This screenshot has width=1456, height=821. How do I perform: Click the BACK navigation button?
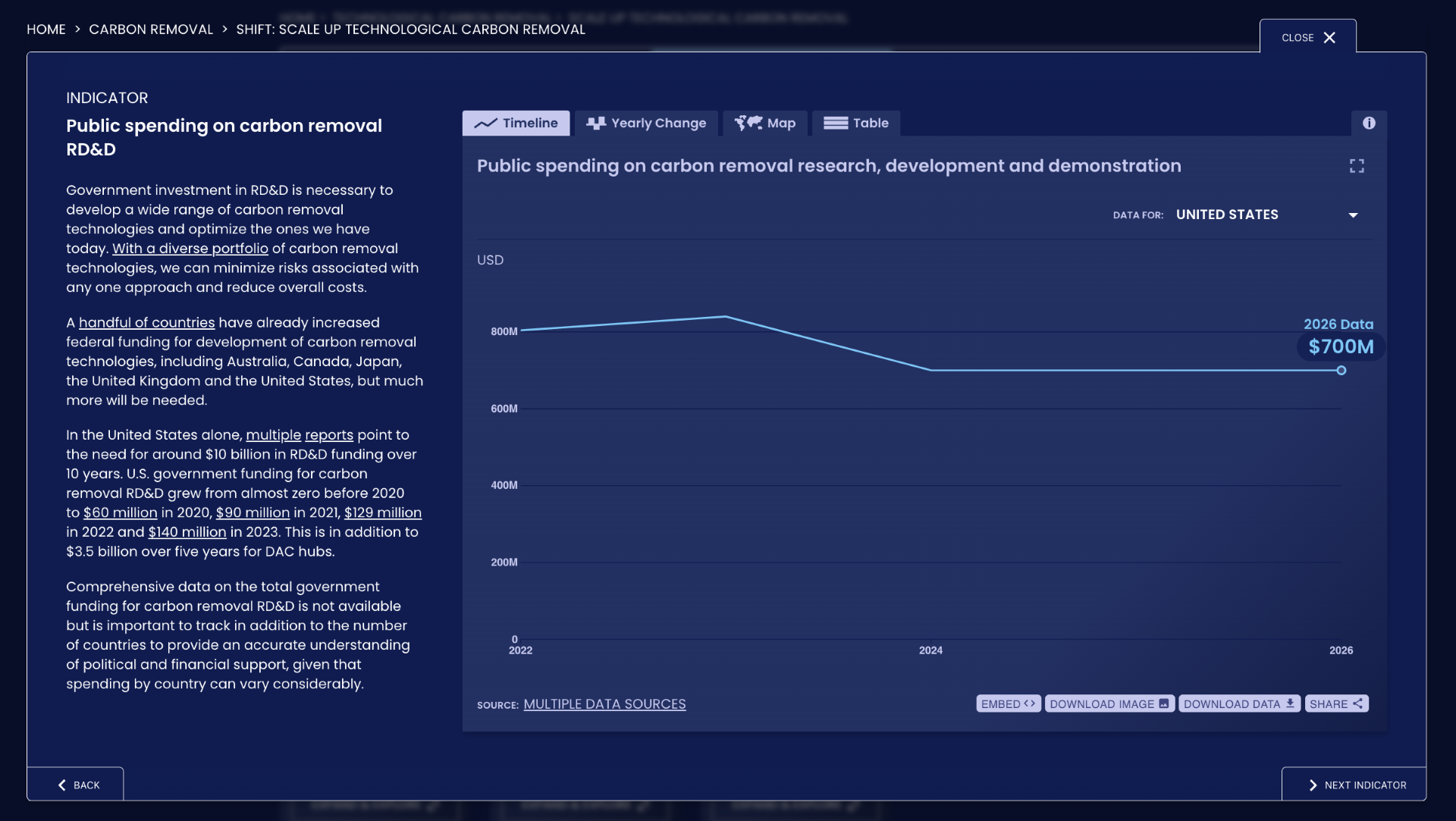point(75,784)
